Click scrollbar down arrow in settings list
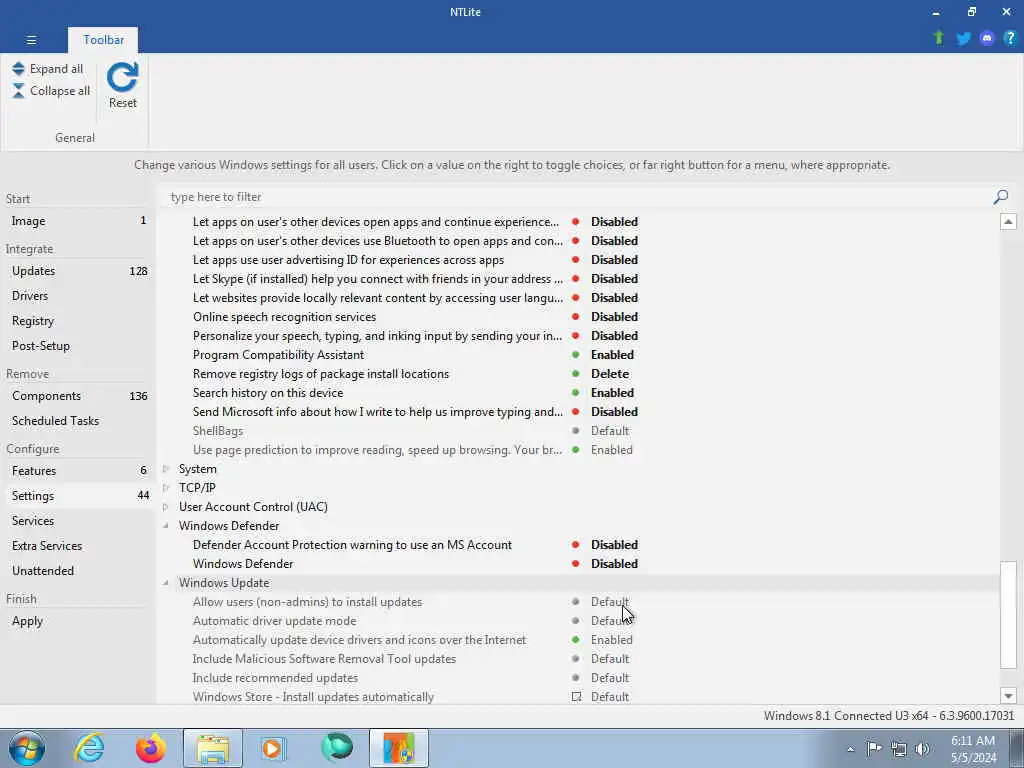The image size is (1024, 768). 1008,696
